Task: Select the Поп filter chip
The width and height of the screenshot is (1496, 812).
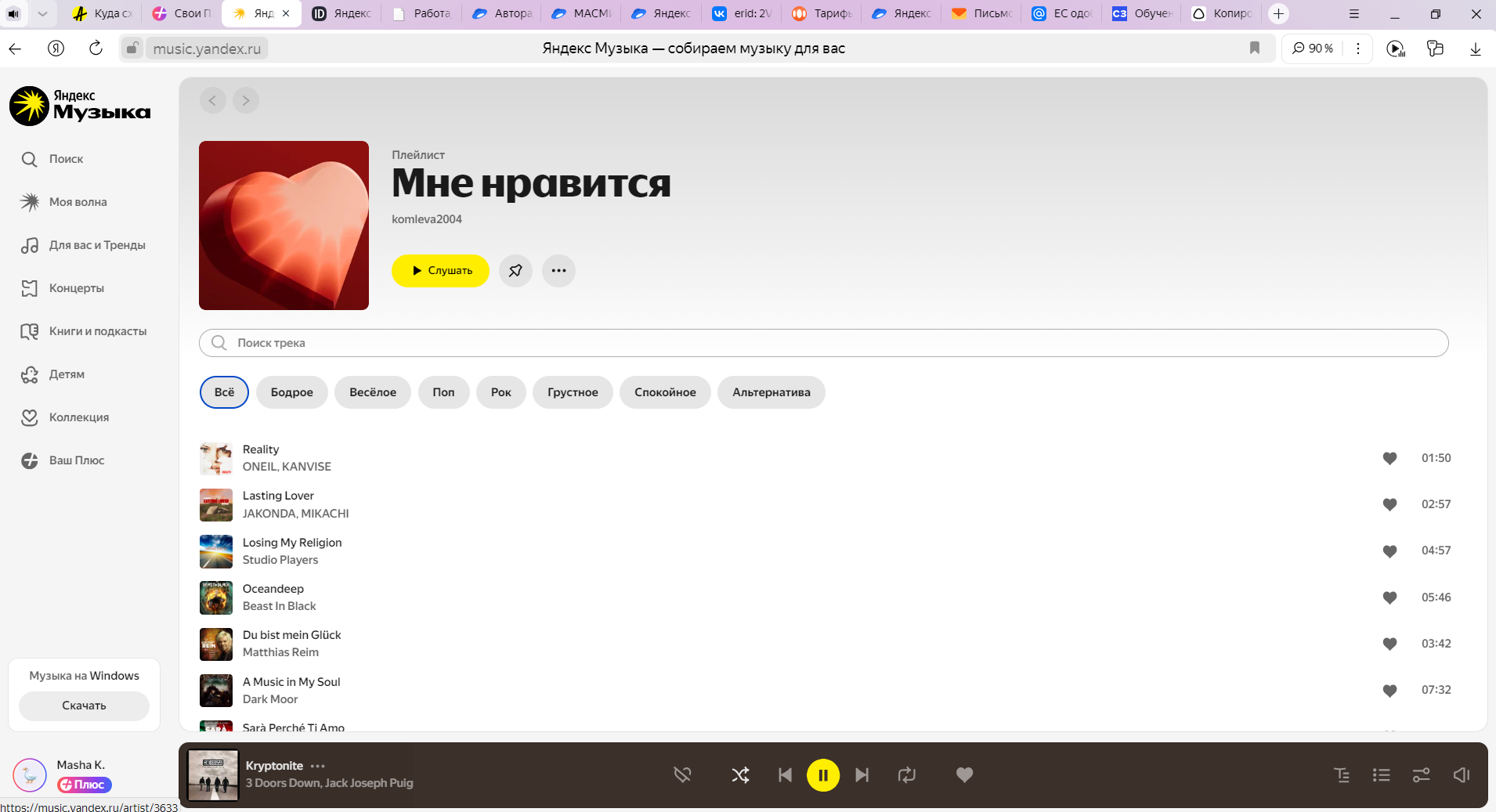Action: [x=443, y=392]
